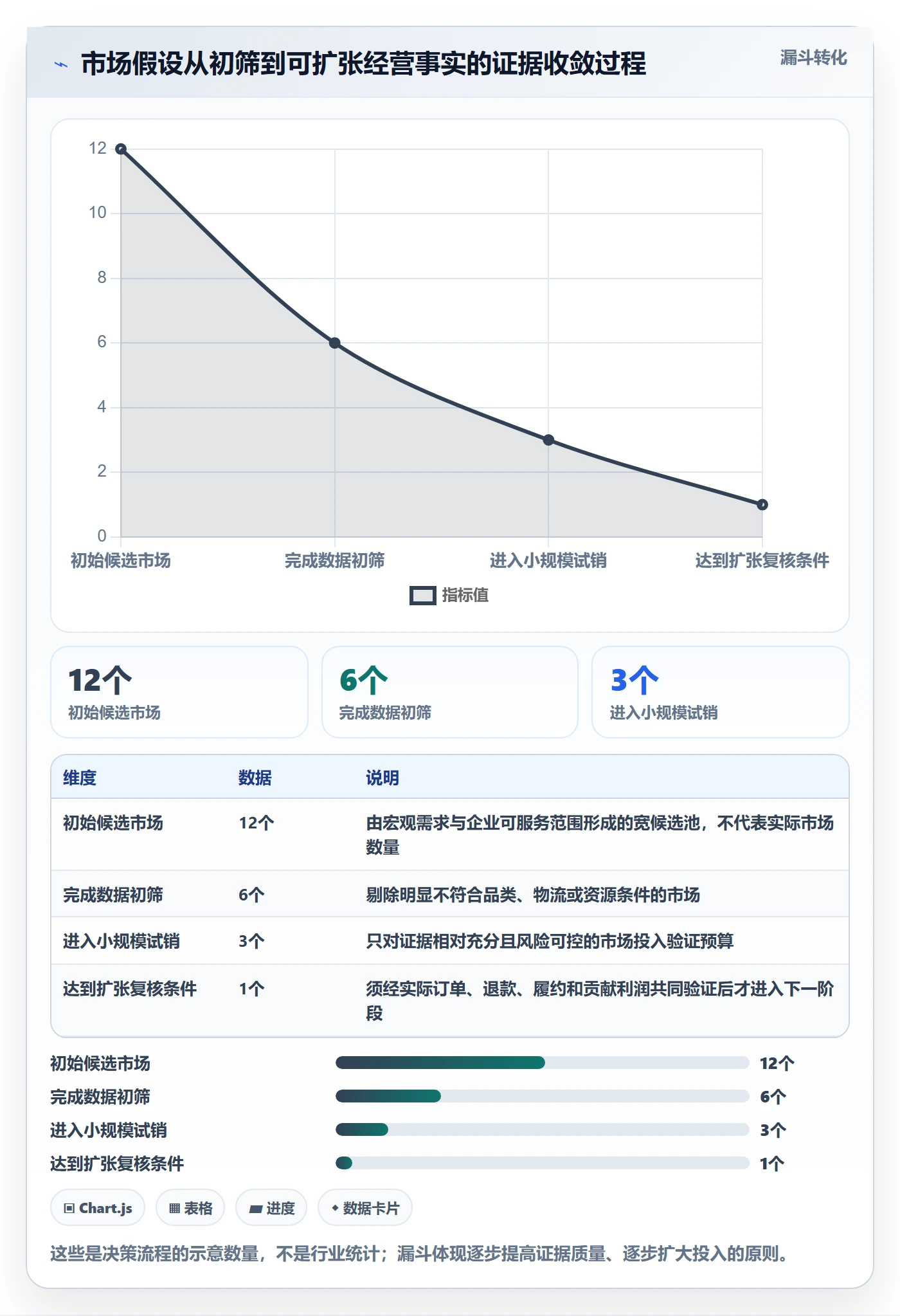Viewport: 900px width, 1316px height.
Task: Click the lightning bolt icon beside the title
Action: (61, 64)
